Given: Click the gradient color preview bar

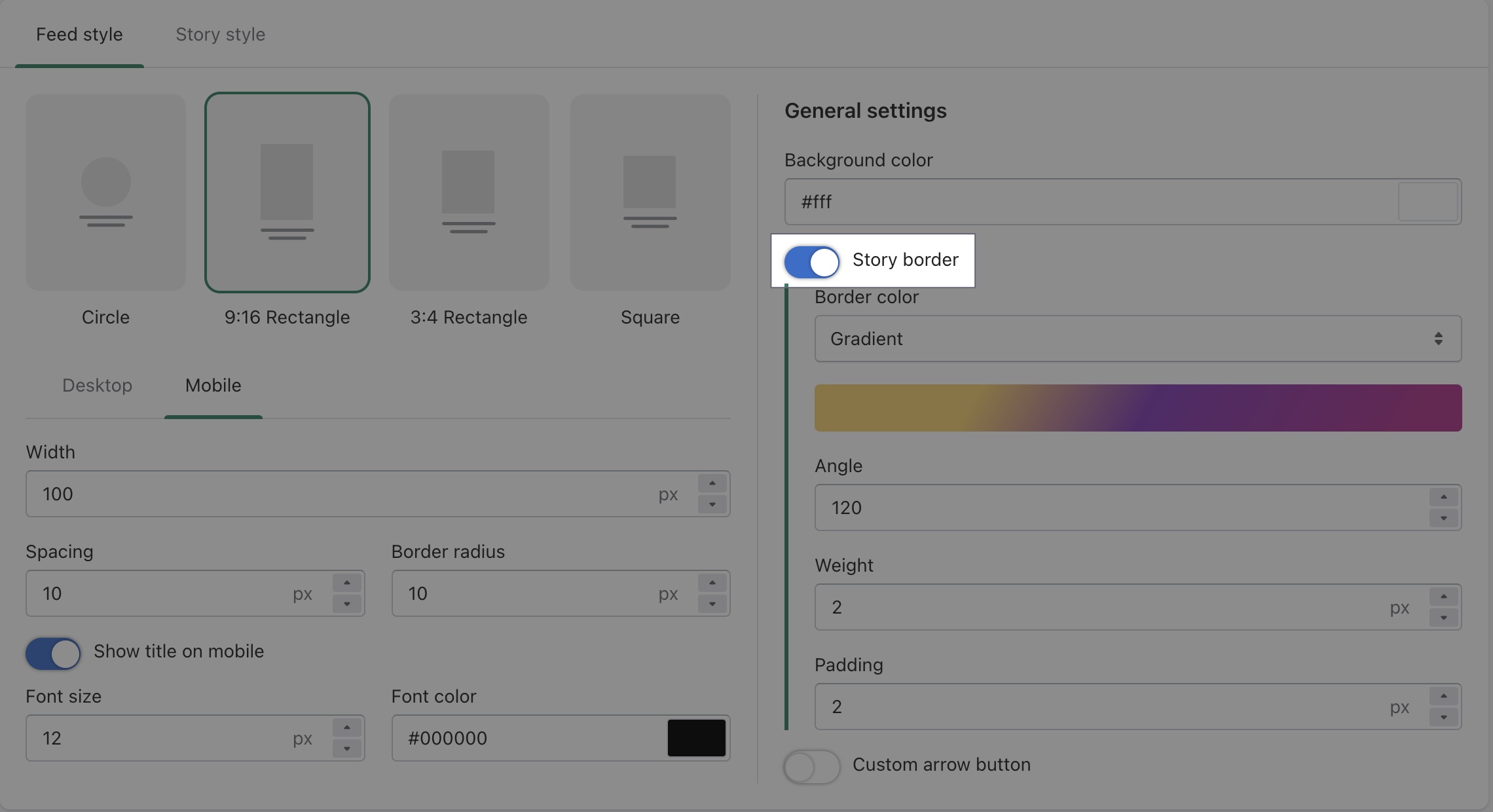Looking at the screenshot, I should point(1137,407).
